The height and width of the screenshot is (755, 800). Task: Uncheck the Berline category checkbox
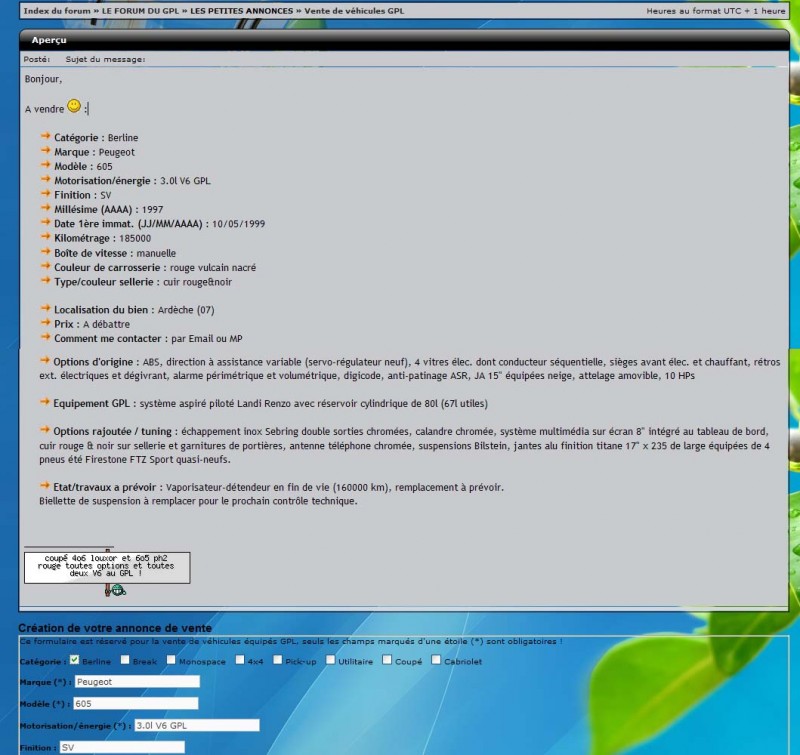click(x=74, y=660)
